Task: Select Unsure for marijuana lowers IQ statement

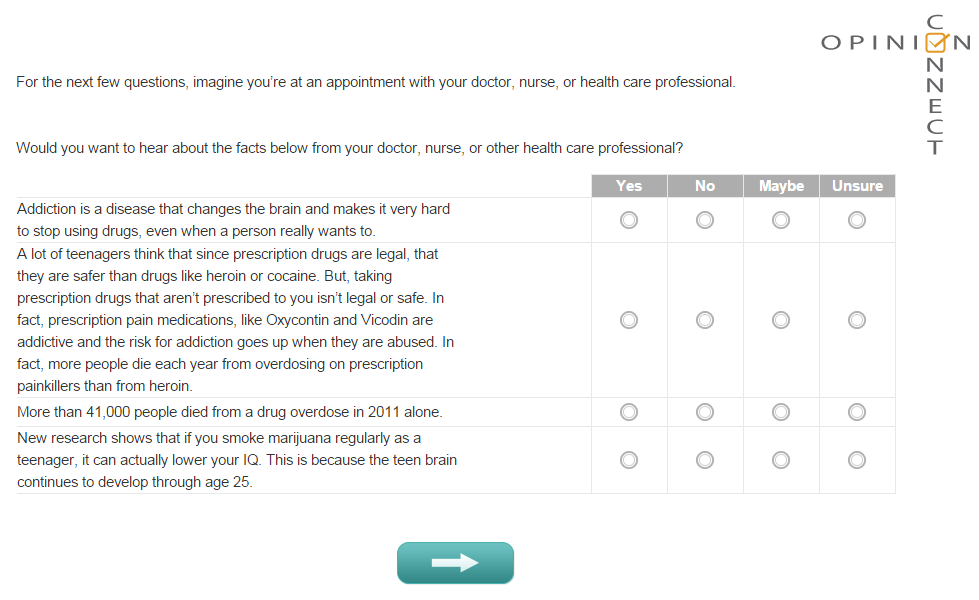Action: point(857,460)
